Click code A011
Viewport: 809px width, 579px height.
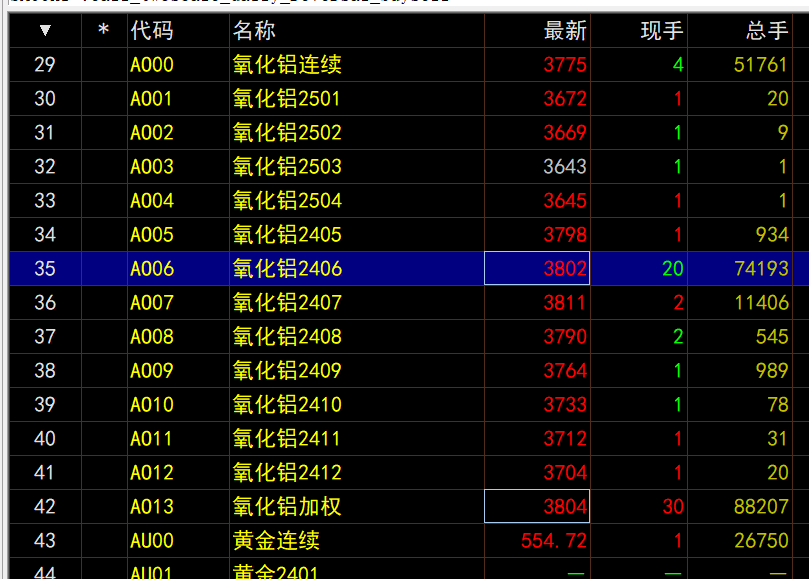click(x=151, y=439)
